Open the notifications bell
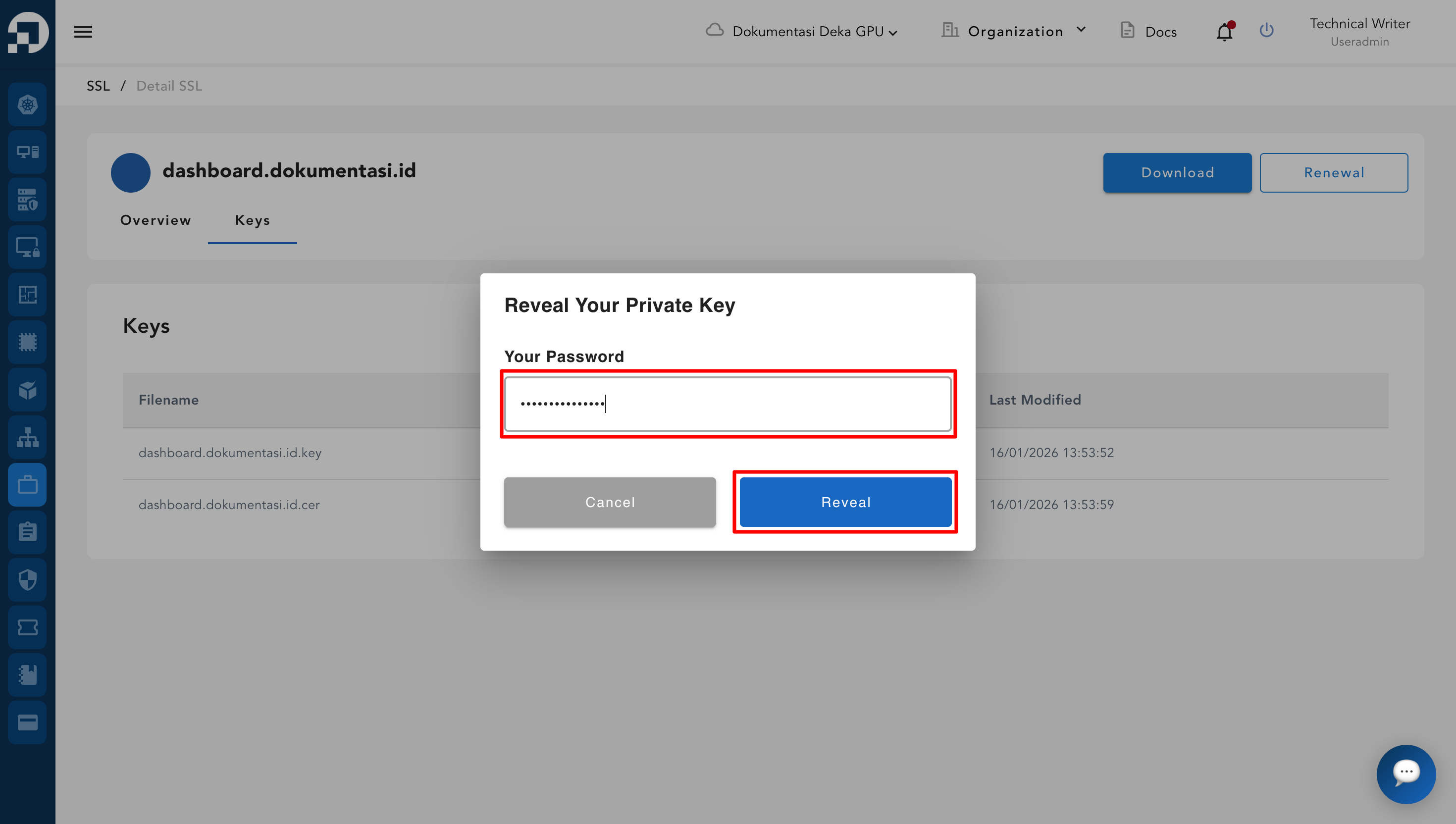Screen dimensions: 1456x824 coord(1224,32)
